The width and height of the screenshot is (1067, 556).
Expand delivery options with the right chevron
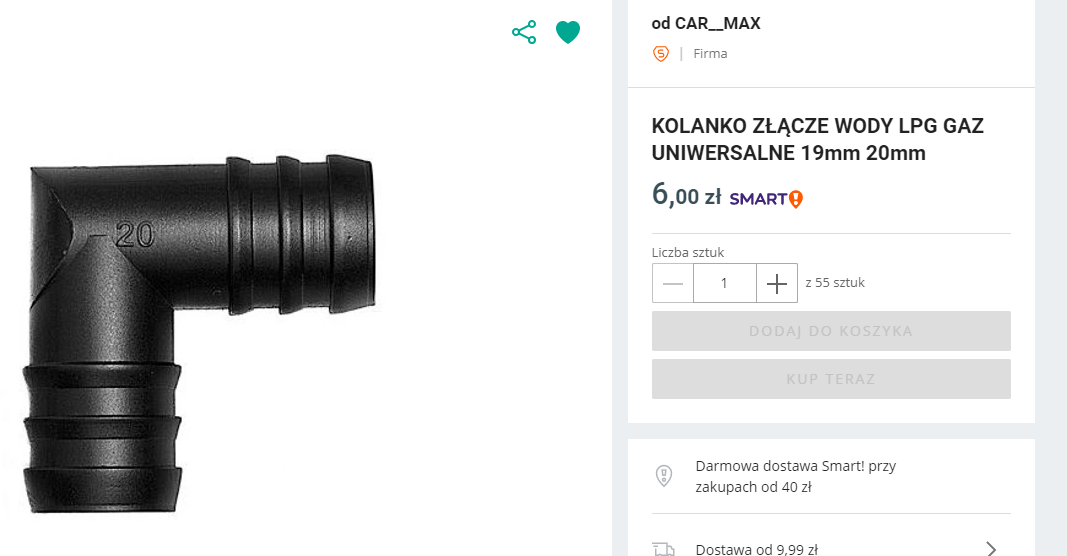(991, 548)
